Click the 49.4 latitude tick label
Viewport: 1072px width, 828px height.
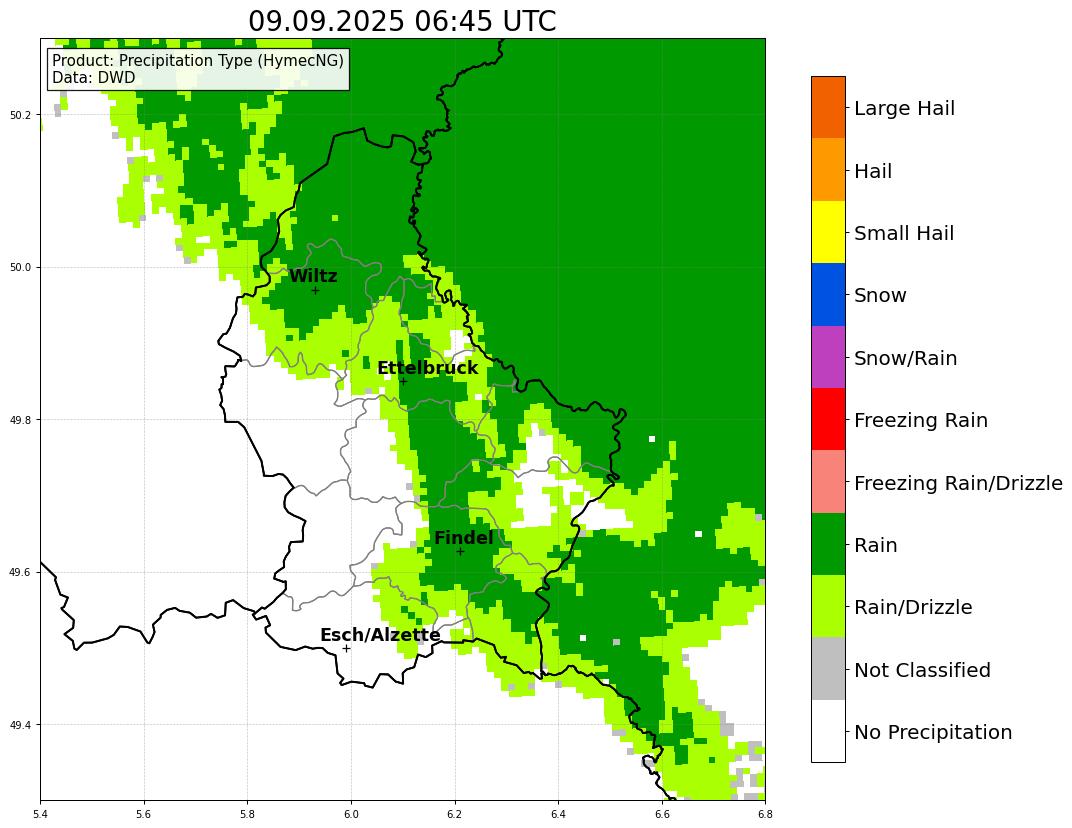pyautogui.click(x=23, y=725)
